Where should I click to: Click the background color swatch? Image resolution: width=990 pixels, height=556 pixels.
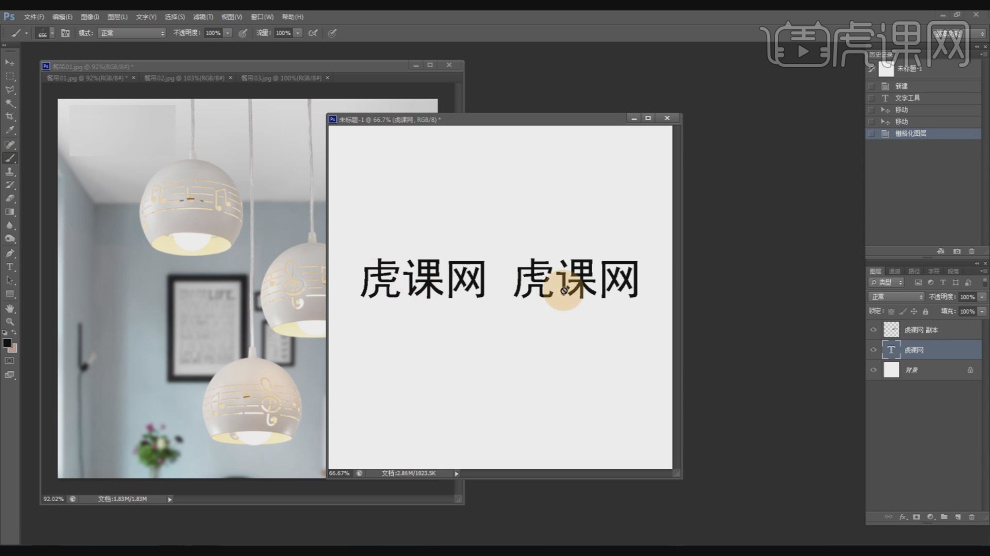[x=13, y=348]
